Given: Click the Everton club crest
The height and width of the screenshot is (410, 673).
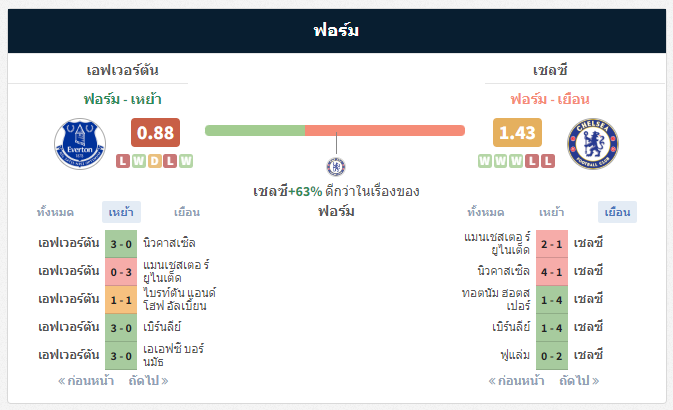Looking at the screenshot, I should point(80,143).
